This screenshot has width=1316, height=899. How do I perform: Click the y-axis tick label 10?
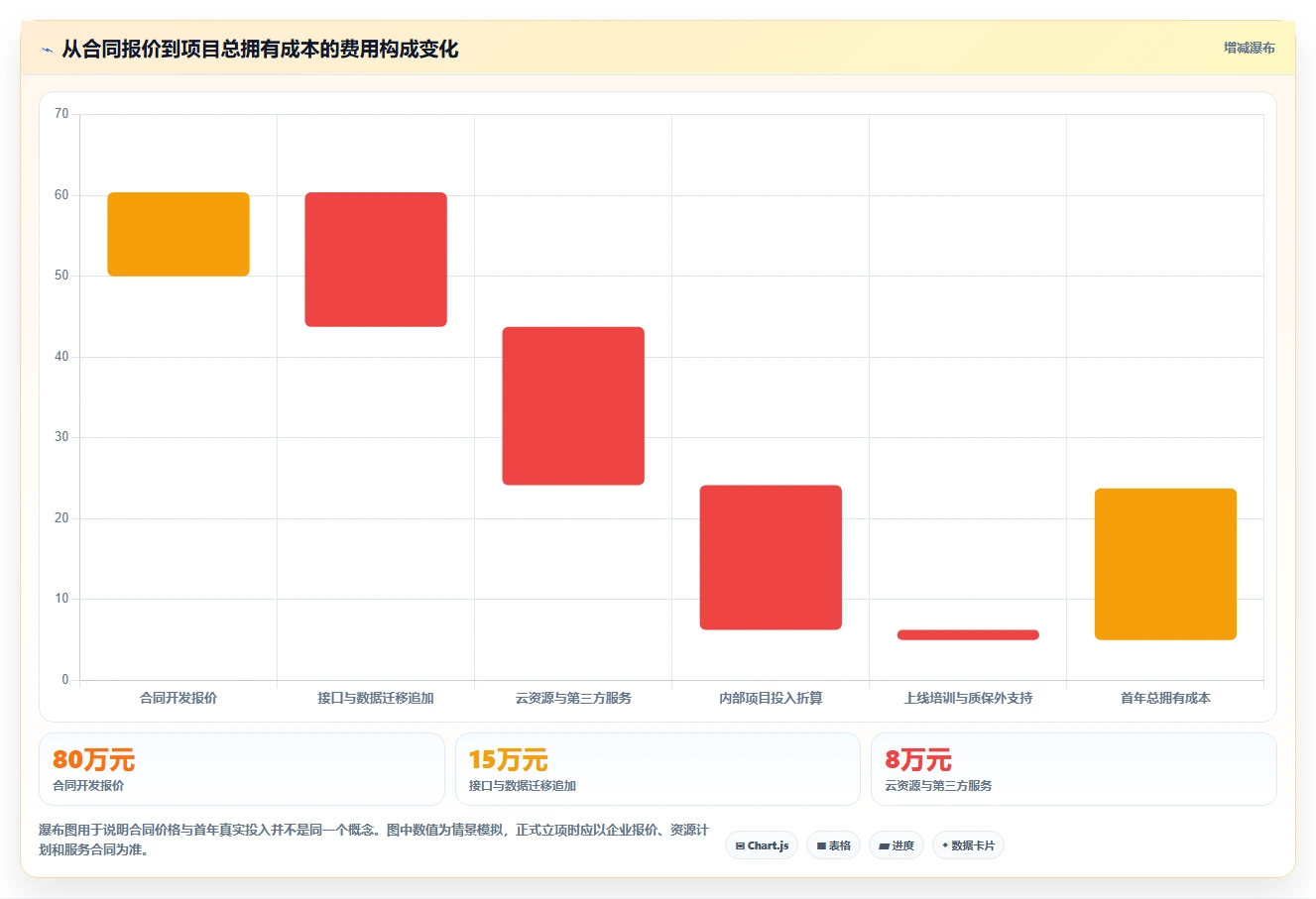(x=61, y=599)
